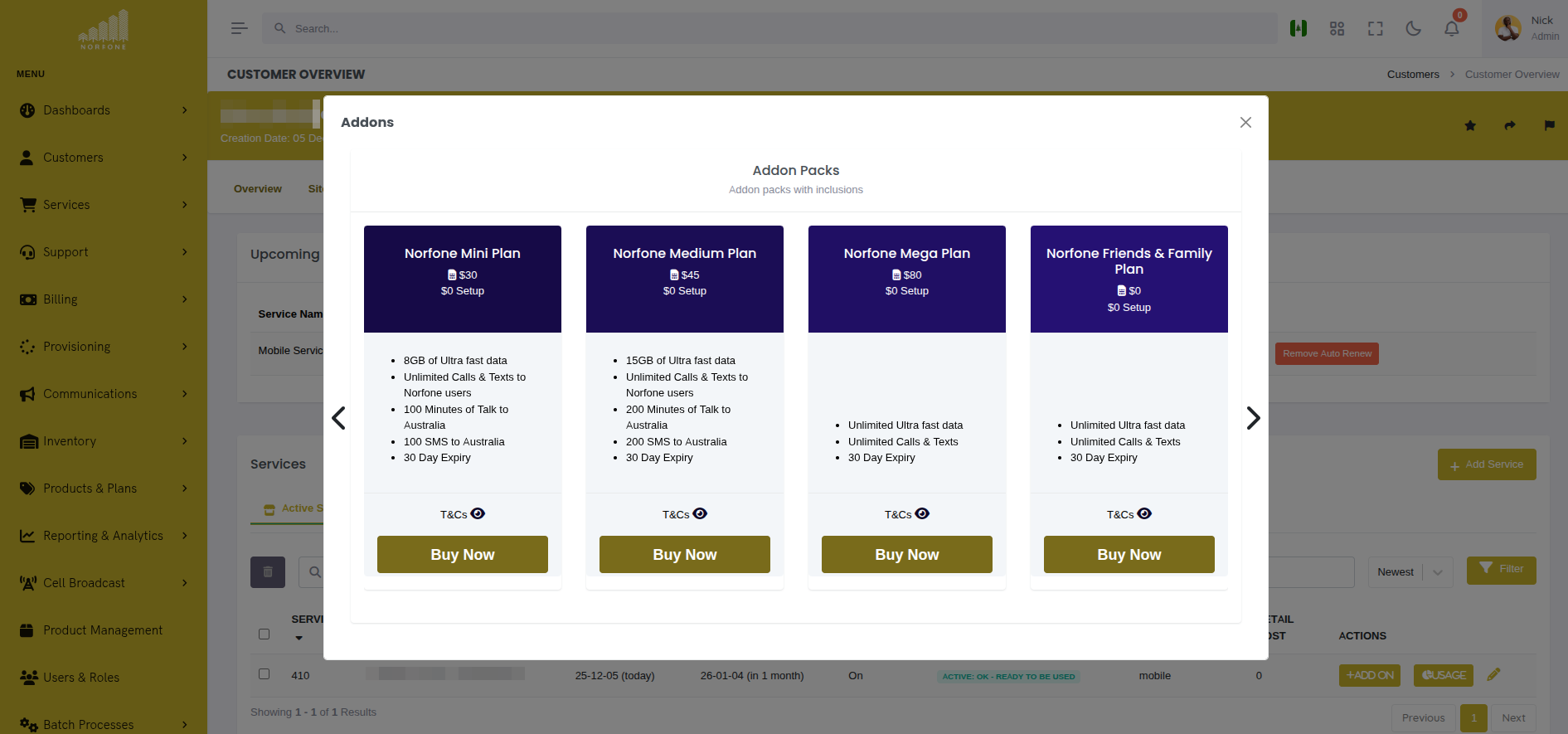The image size is (1568, 734).
Task: Buy Now the Norfone Medium Plan
Action: click(684, 554)
